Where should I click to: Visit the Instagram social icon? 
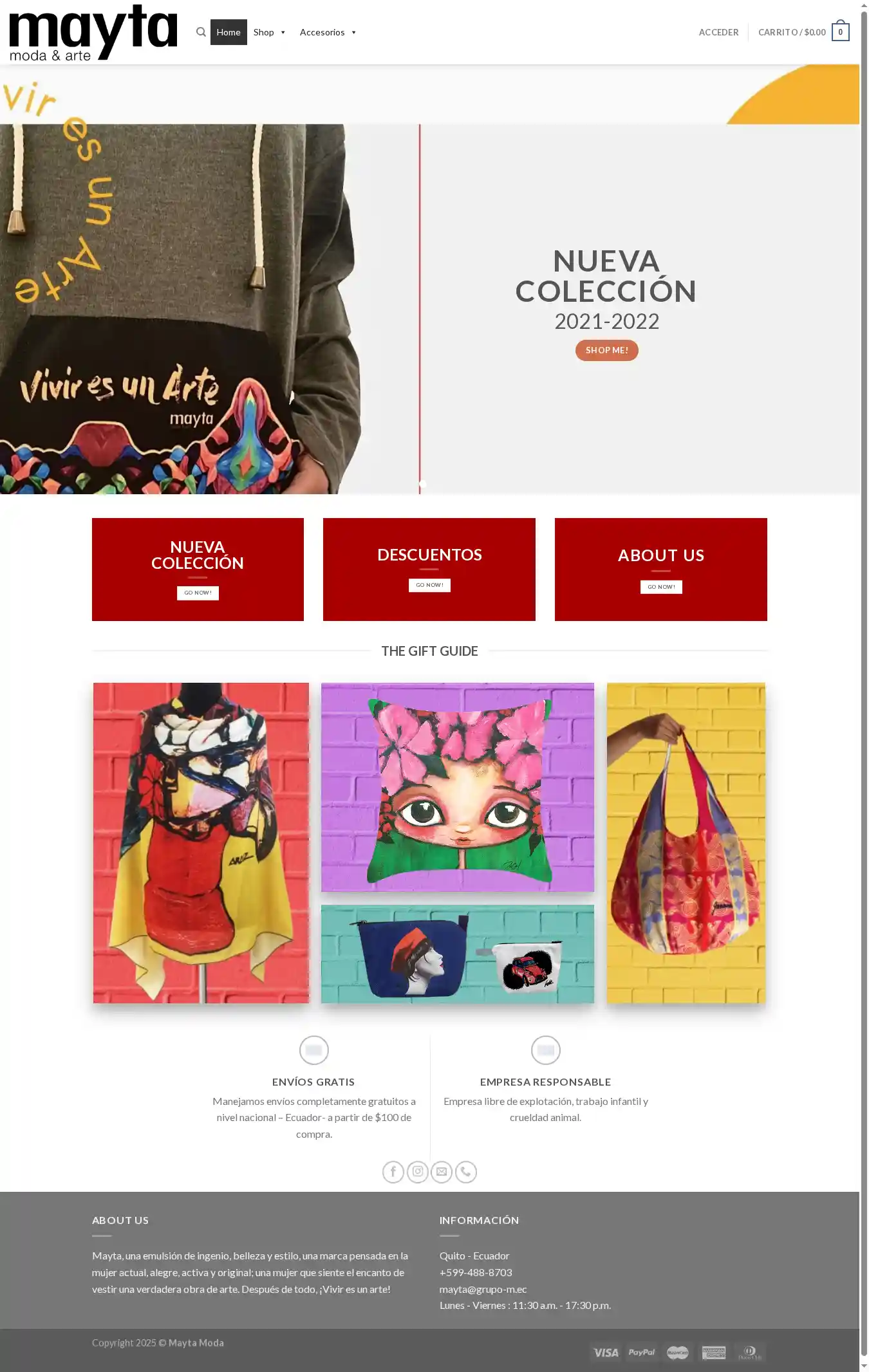tap(418, 1172)
